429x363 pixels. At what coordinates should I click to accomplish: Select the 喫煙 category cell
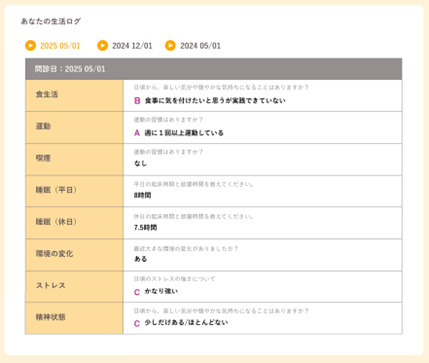click(x=74, y=159)
